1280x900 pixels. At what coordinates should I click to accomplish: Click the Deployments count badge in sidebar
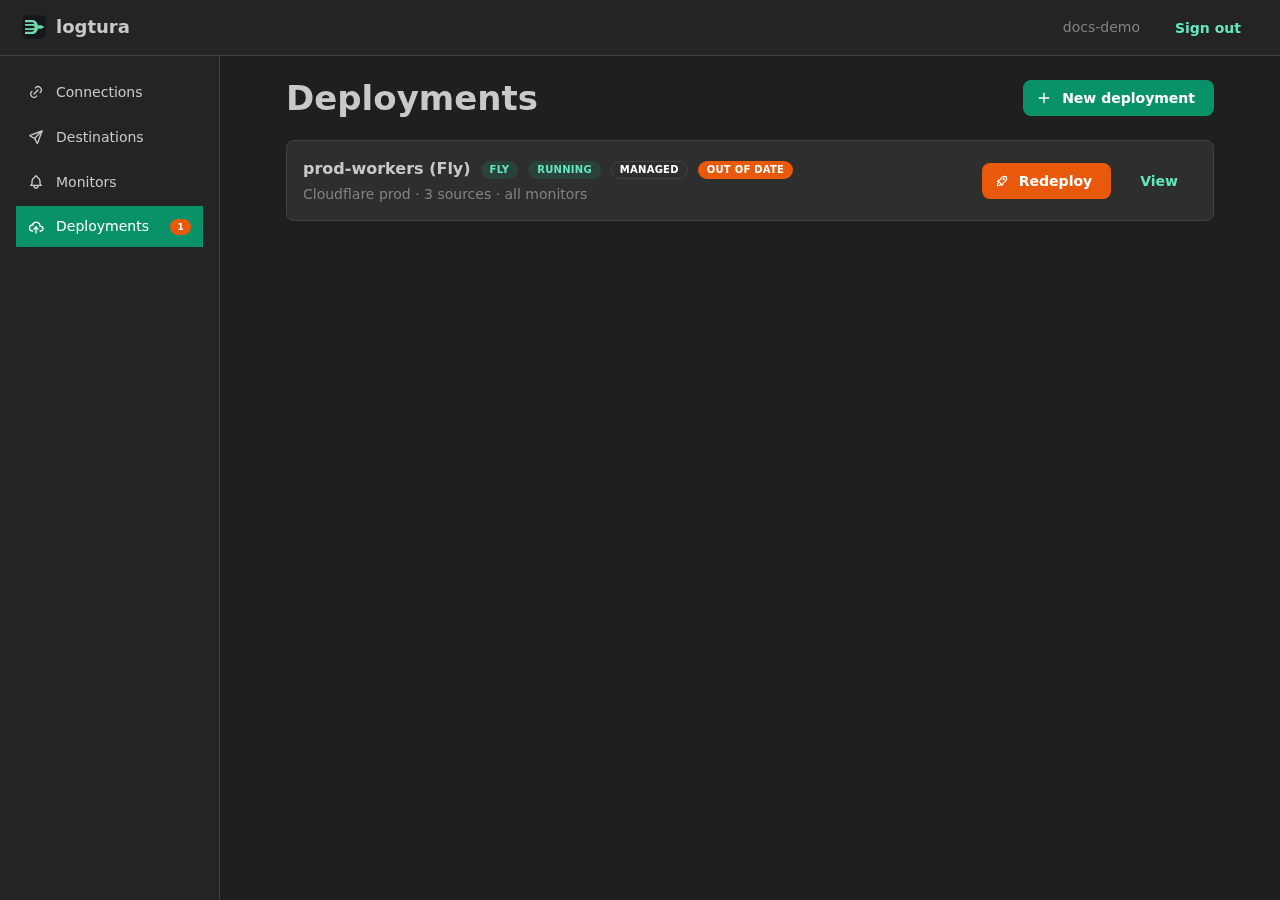[180, 227]
